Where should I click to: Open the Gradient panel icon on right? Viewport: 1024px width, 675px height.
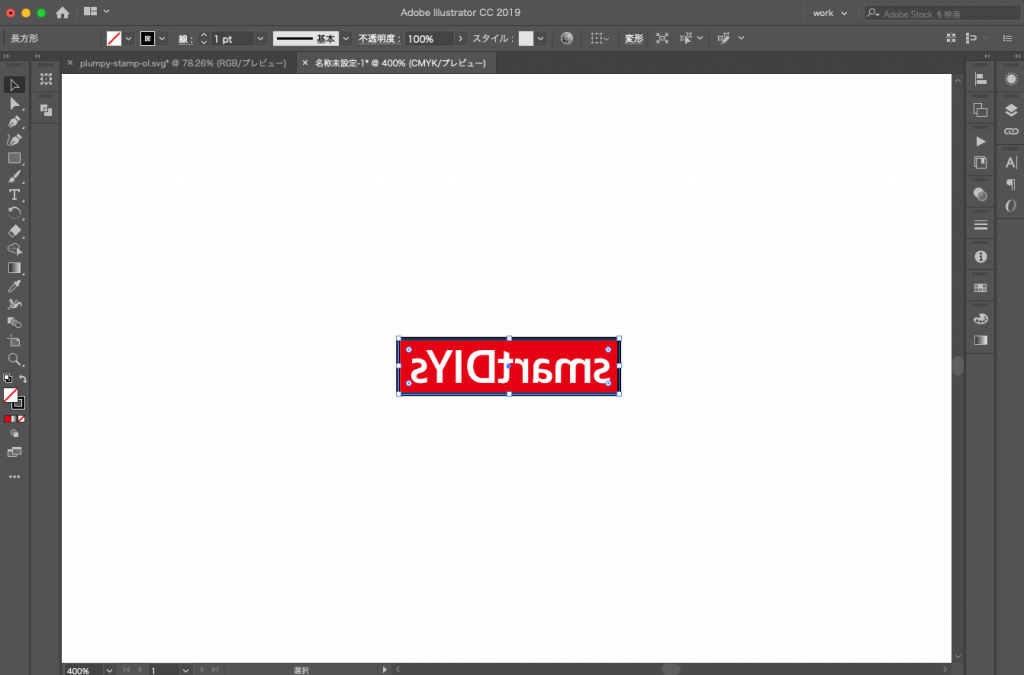(980, 340)
